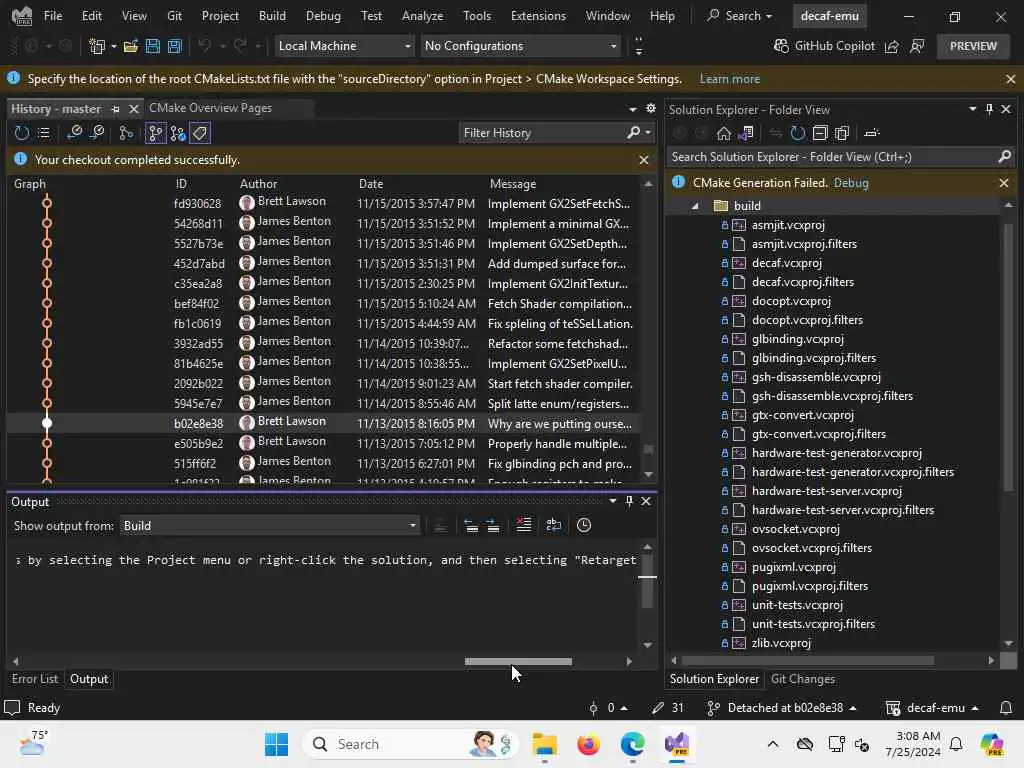
Task: Click go to previous message in Output
Action: point(471,525)
